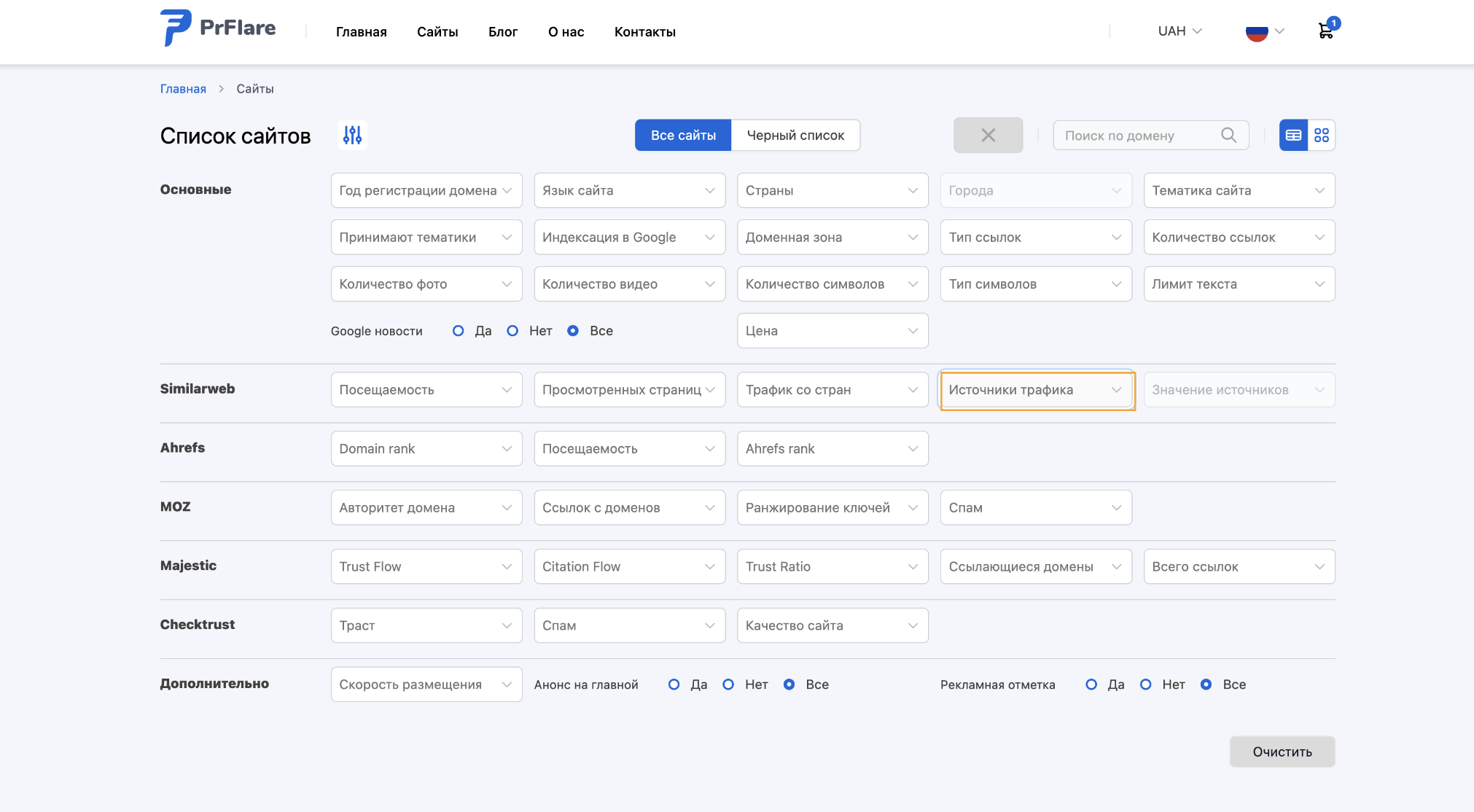1474x812 pixels.
Task: Open the Trust Ratio dropdown
Action: click(x=832, y=567)
